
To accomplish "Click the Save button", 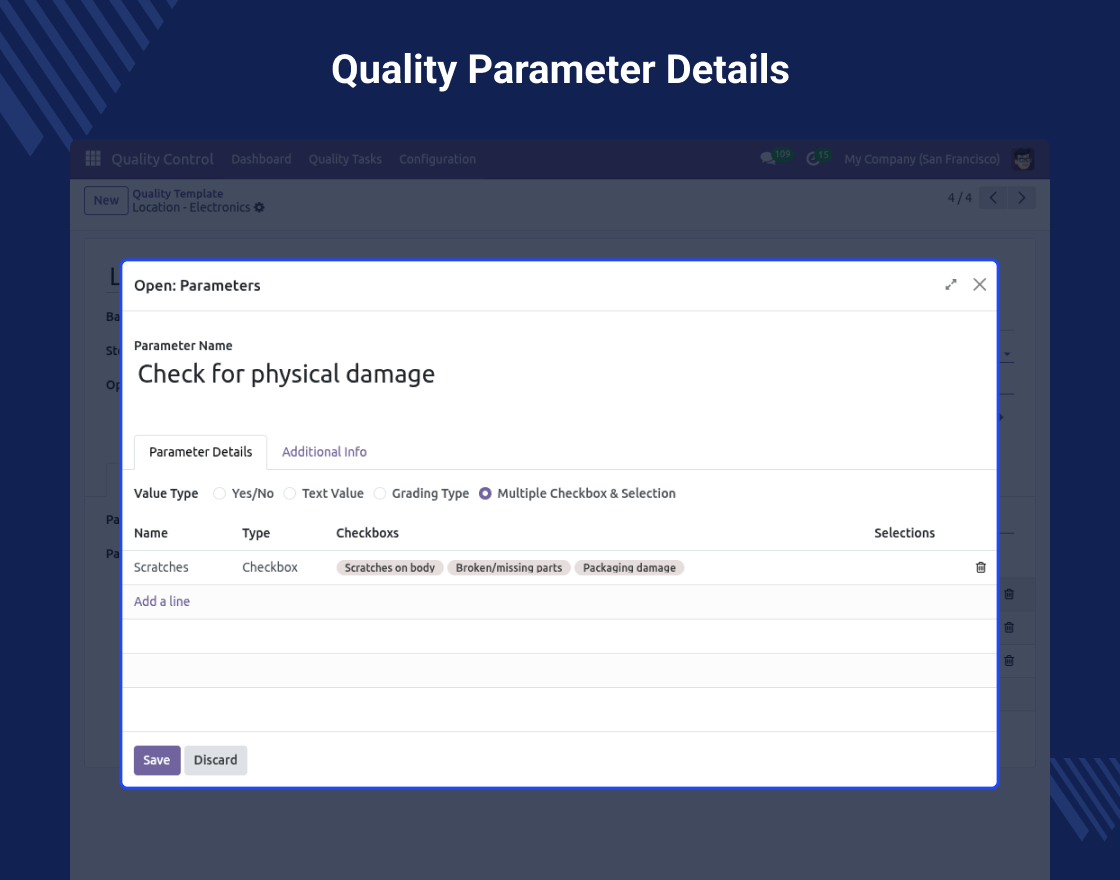I will 157,760.
